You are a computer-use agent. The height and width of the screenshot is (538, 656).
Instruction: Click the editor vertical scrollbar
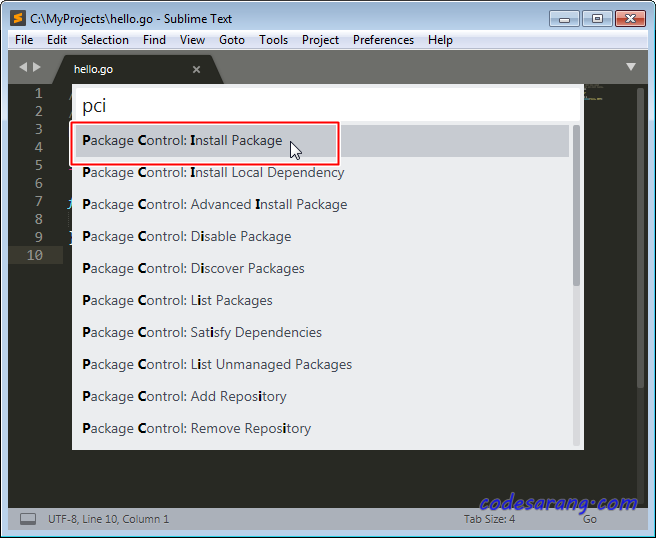tap(641, 238)
